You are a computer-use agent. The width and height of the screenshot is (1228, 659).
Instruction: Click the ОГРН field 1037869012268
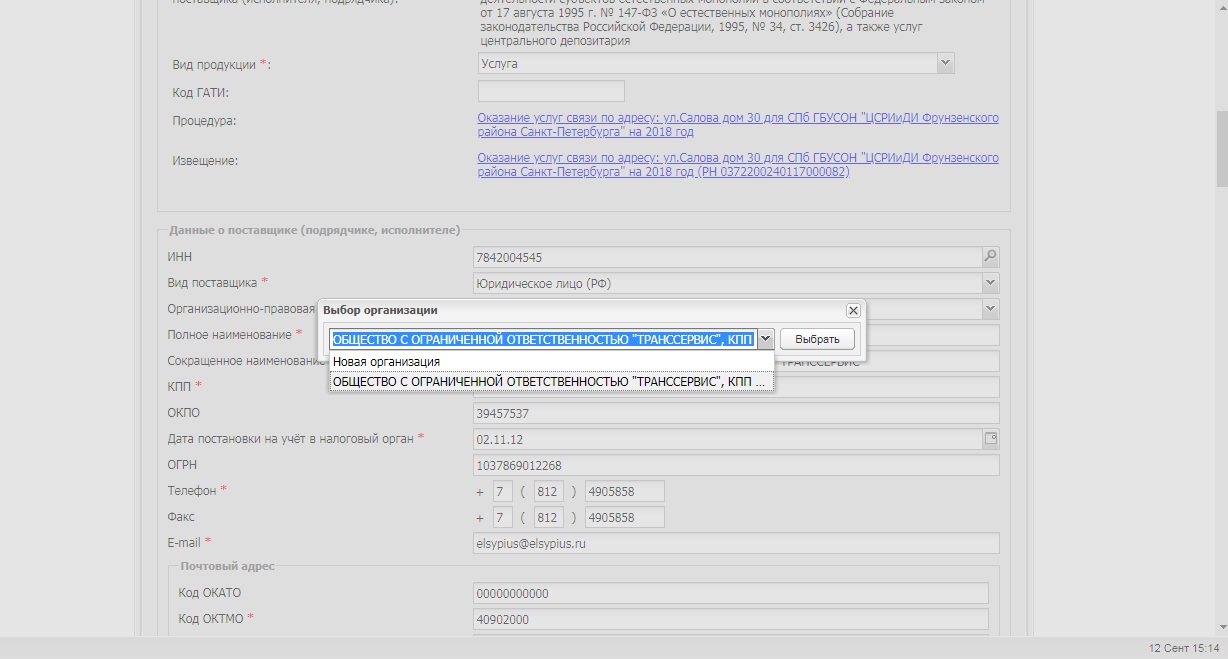(x=736, y=465)
